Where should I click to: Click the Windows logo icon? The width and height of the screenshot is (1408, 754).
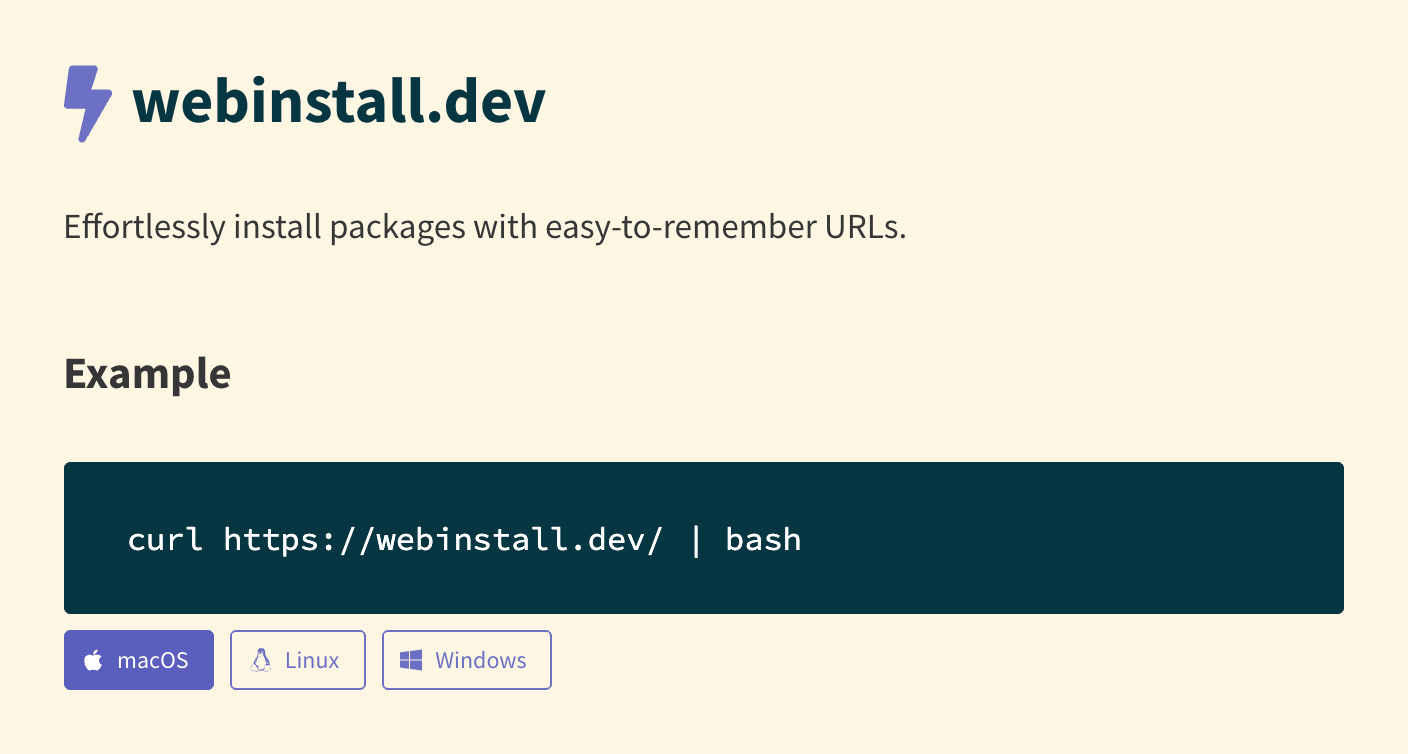pyautogui.click(x=410, y=659)
